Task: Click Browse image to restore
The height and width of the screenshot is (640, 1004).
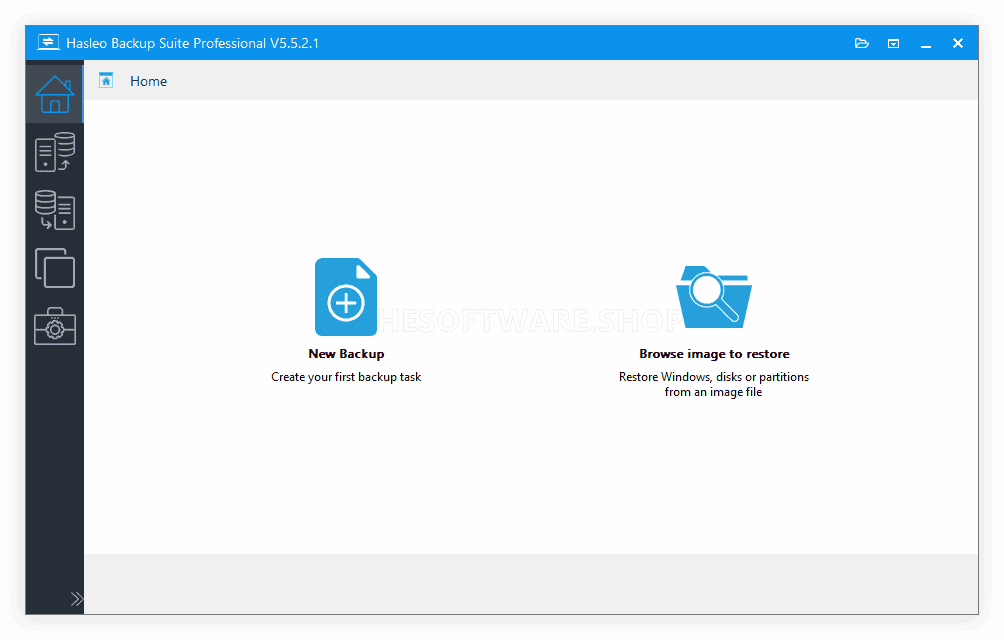Action: coord(714,353)
